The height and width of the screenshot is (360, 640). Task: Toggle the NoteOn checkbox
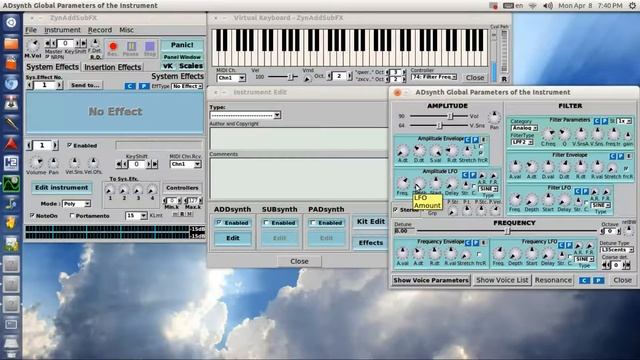[32, 216]
